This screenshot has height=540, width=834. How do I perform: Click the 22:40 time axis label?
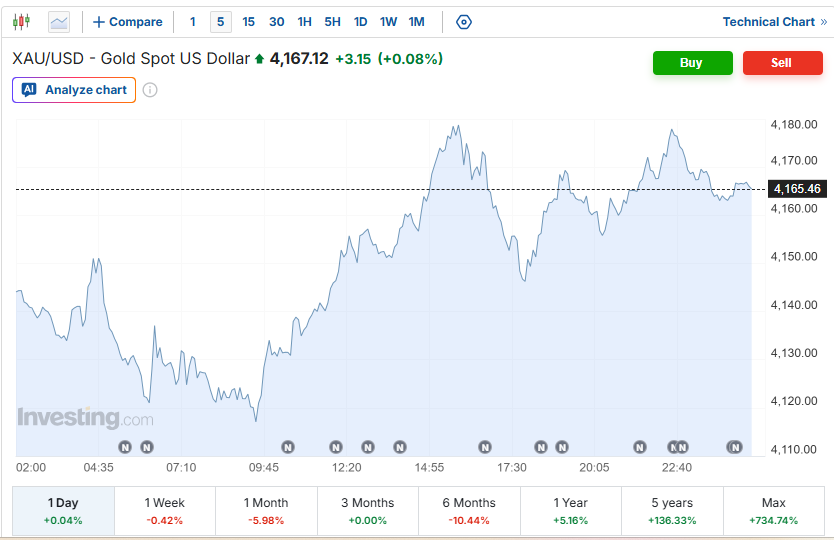tap(677, 468)
